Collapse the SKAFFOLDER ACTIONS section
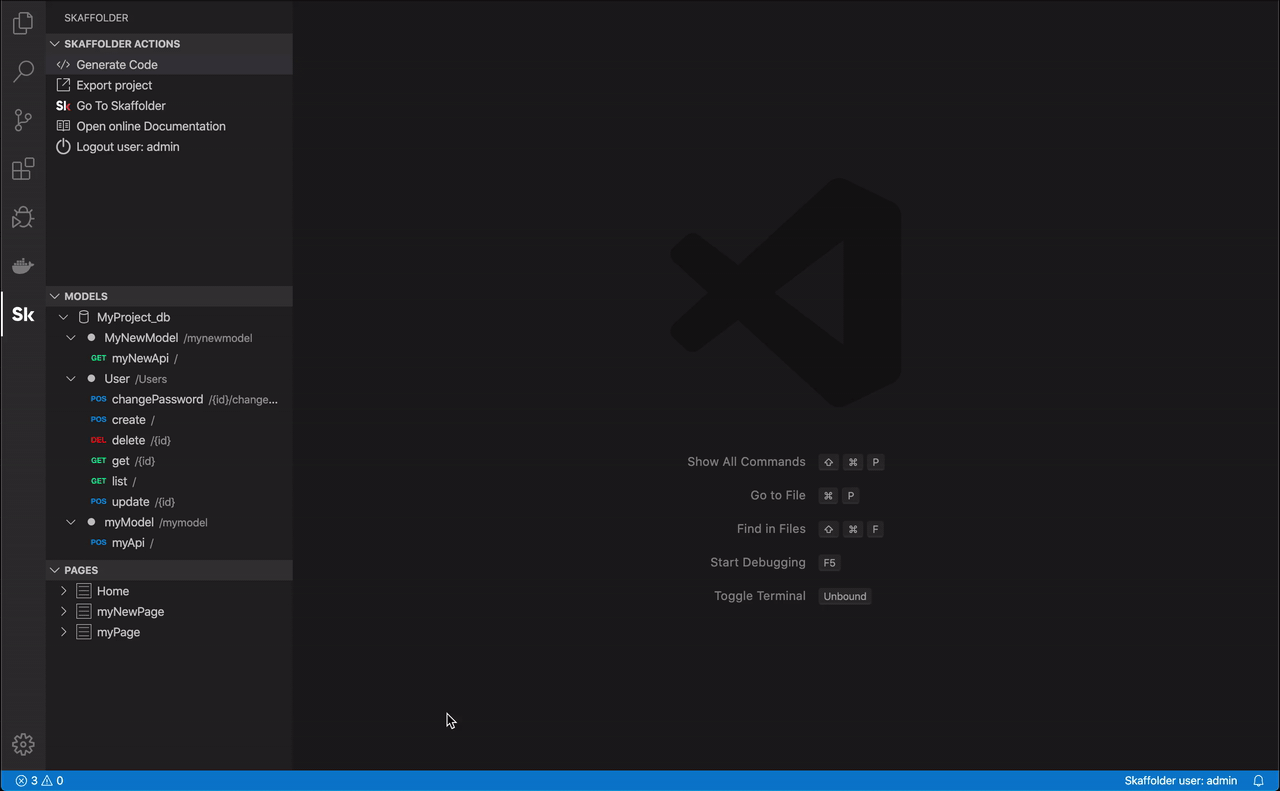The width and height of the screenshot is (1280, 791). 54,43
